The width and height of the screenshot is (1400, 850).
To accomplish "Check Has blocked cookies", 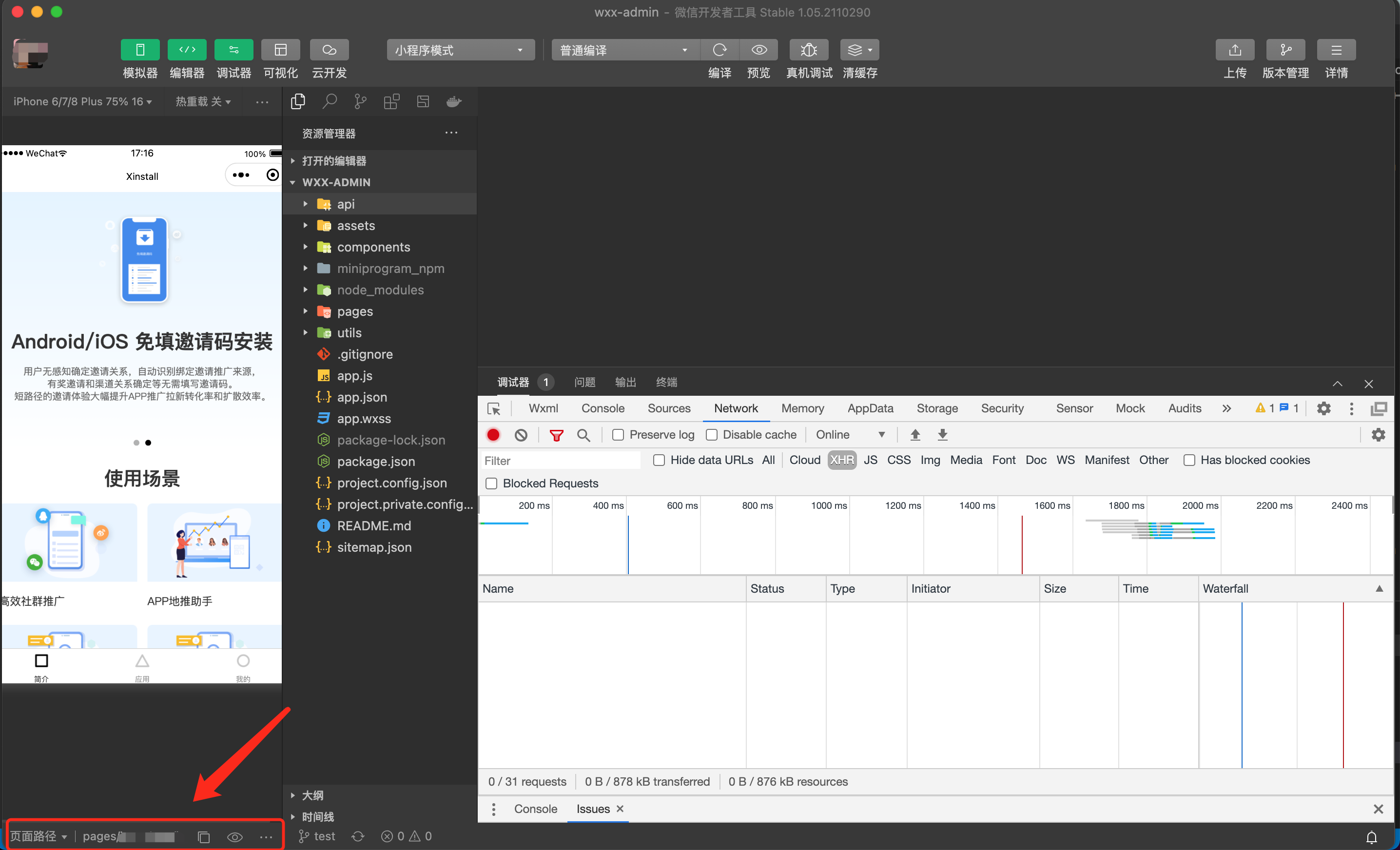I will point(1188,460).
